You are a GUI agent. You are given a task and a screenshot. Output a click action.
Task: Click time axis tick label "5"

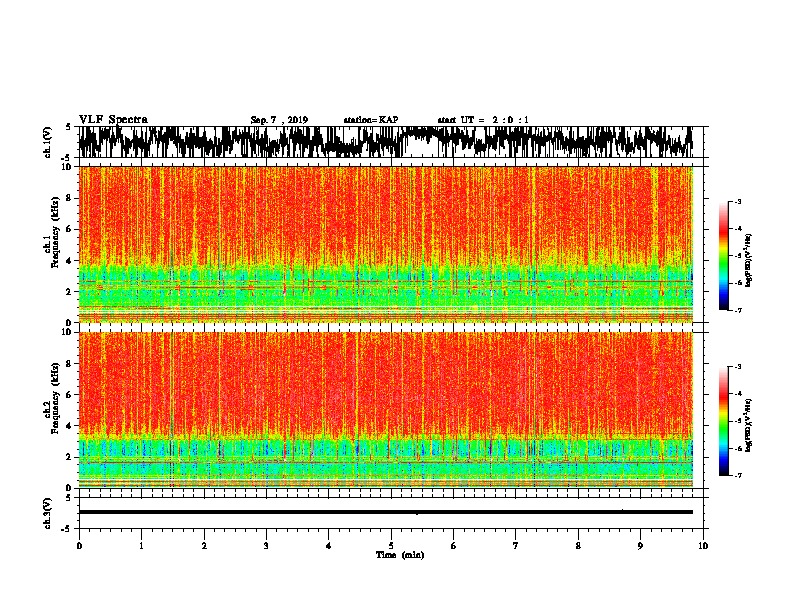(391, 546)
